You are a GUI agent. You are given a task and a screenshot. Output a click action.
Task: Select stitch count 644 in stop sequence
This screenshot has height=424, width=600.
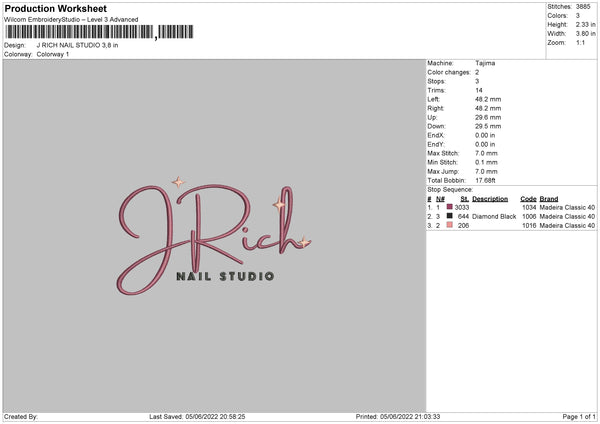[x=463, y=217]
